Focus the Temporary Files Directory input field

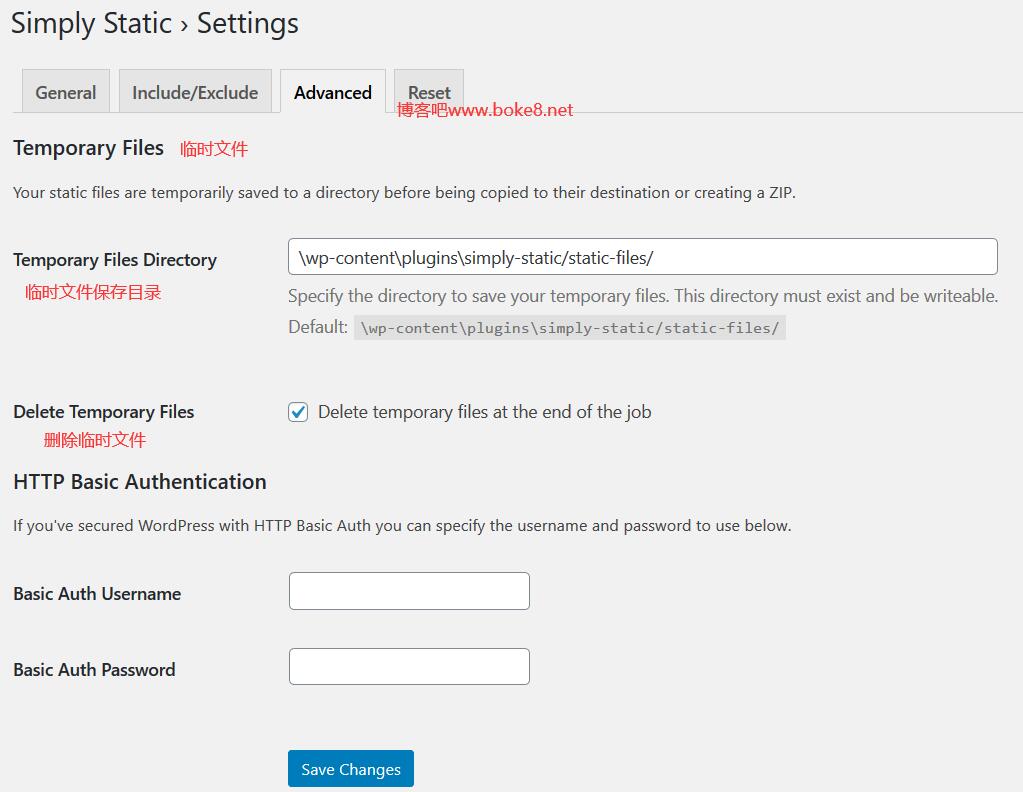(643, 257)
